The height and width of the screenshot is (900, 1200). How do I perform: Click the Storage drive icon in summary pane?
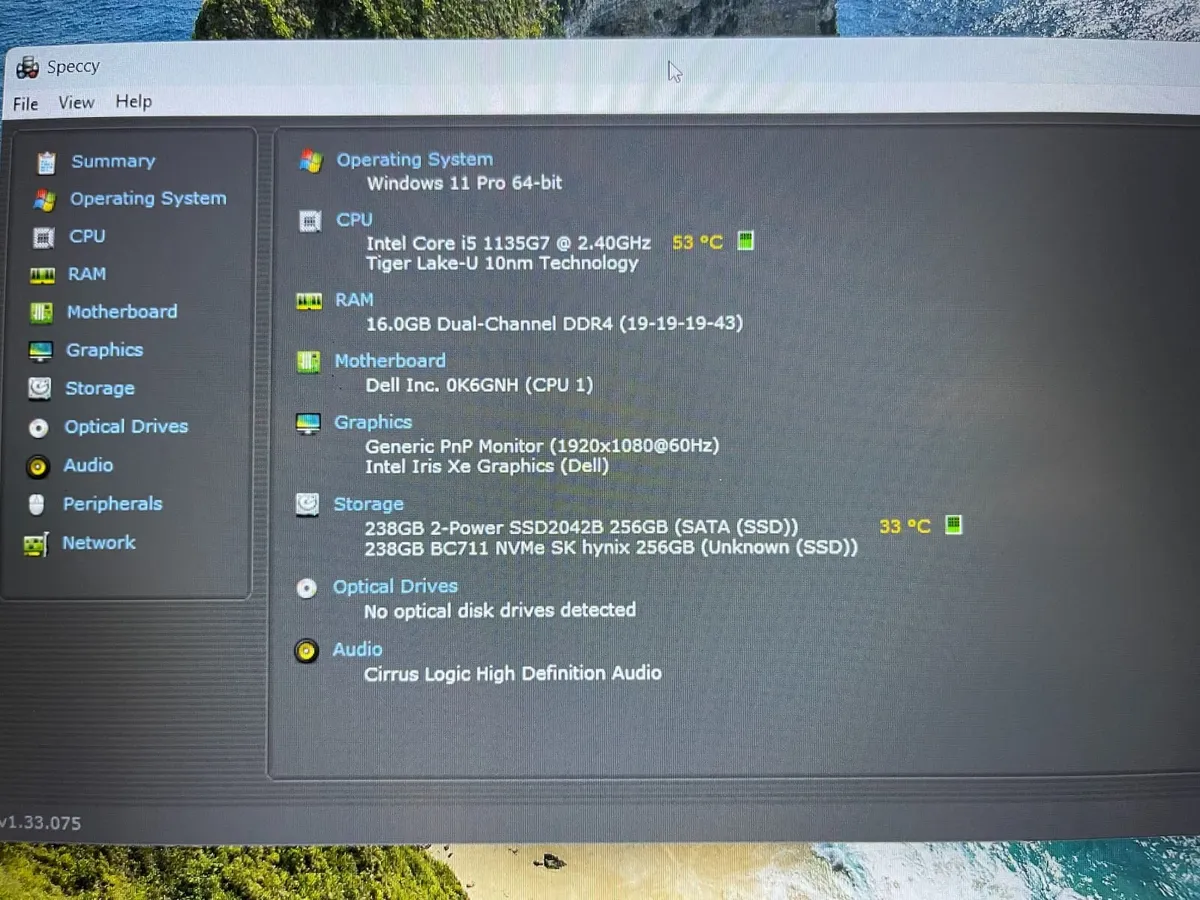point(308,505)
